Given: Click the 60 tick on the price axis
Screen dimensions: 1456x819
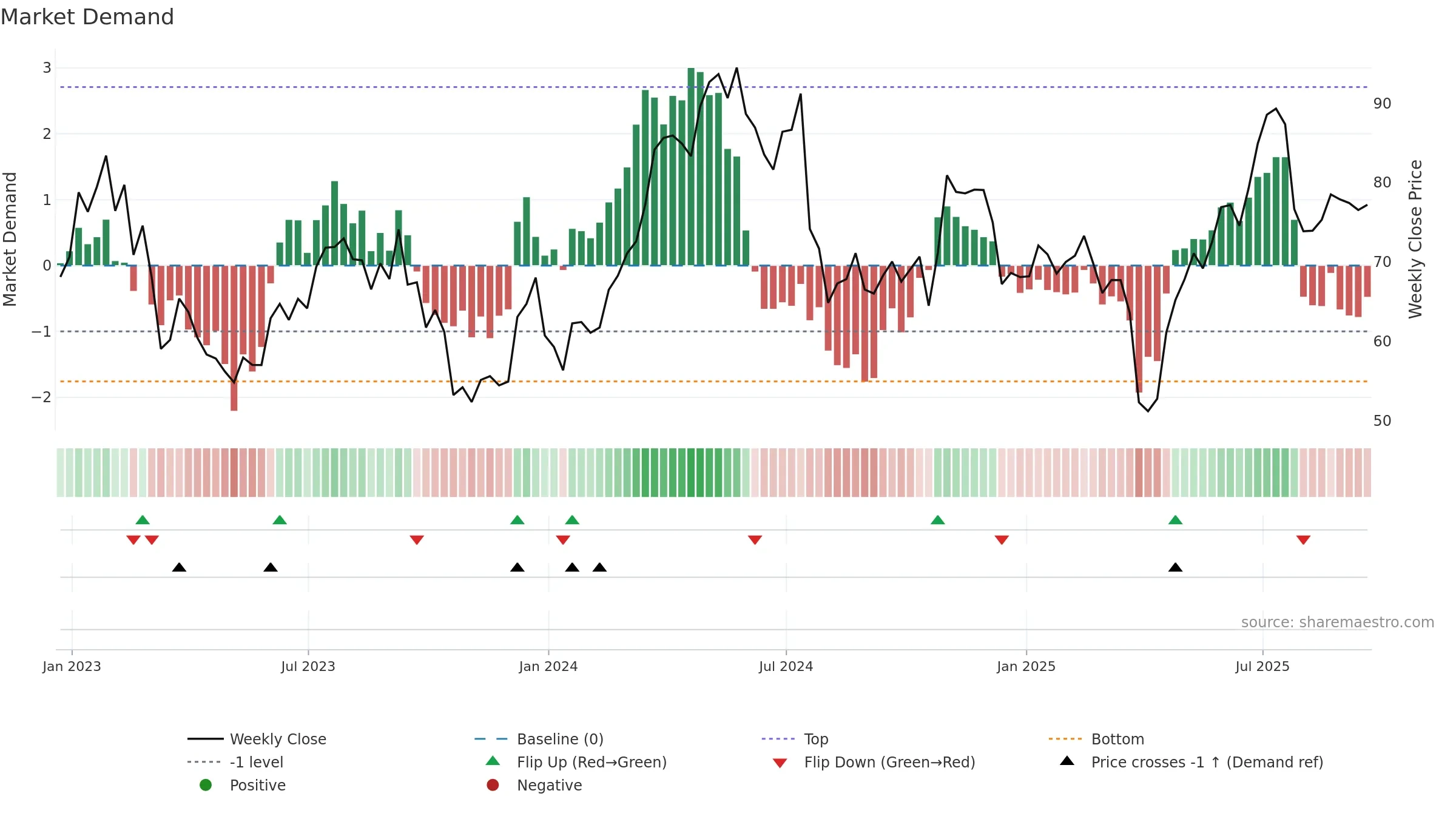Looking at the screenshot, I should 1383,341.
